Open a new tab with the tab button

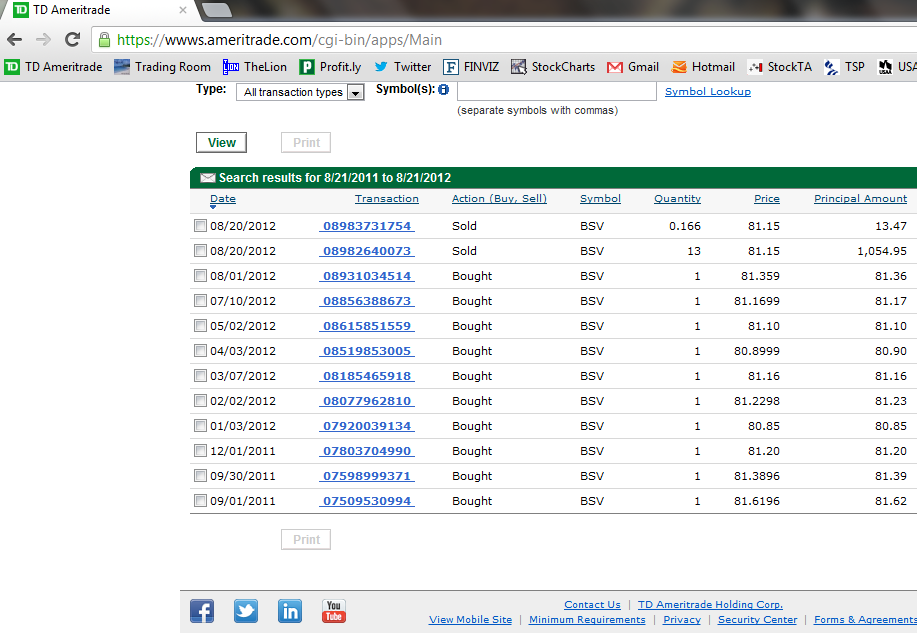tap(216, 9)
